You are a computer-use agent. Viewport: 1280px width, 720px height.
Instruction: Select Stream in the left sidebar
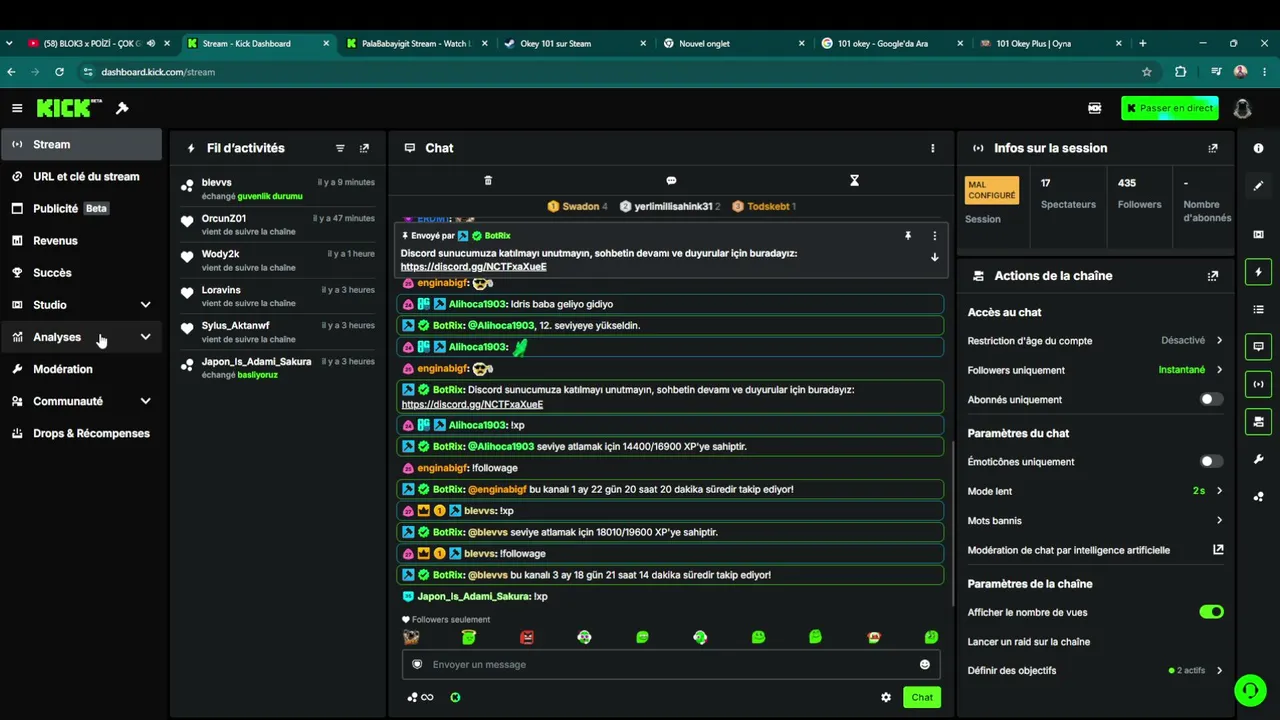pyautogui.click(x=81, y=144)
